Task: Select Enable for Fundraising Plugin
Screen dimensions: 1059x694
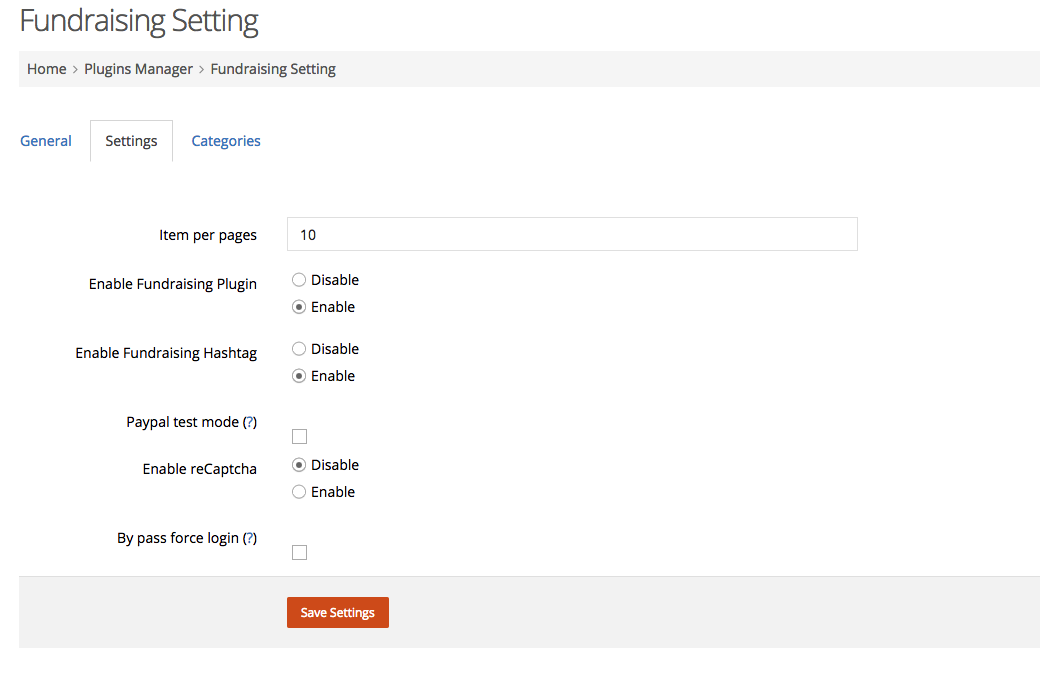Action: pyautogui.click(x=299, y=307)
